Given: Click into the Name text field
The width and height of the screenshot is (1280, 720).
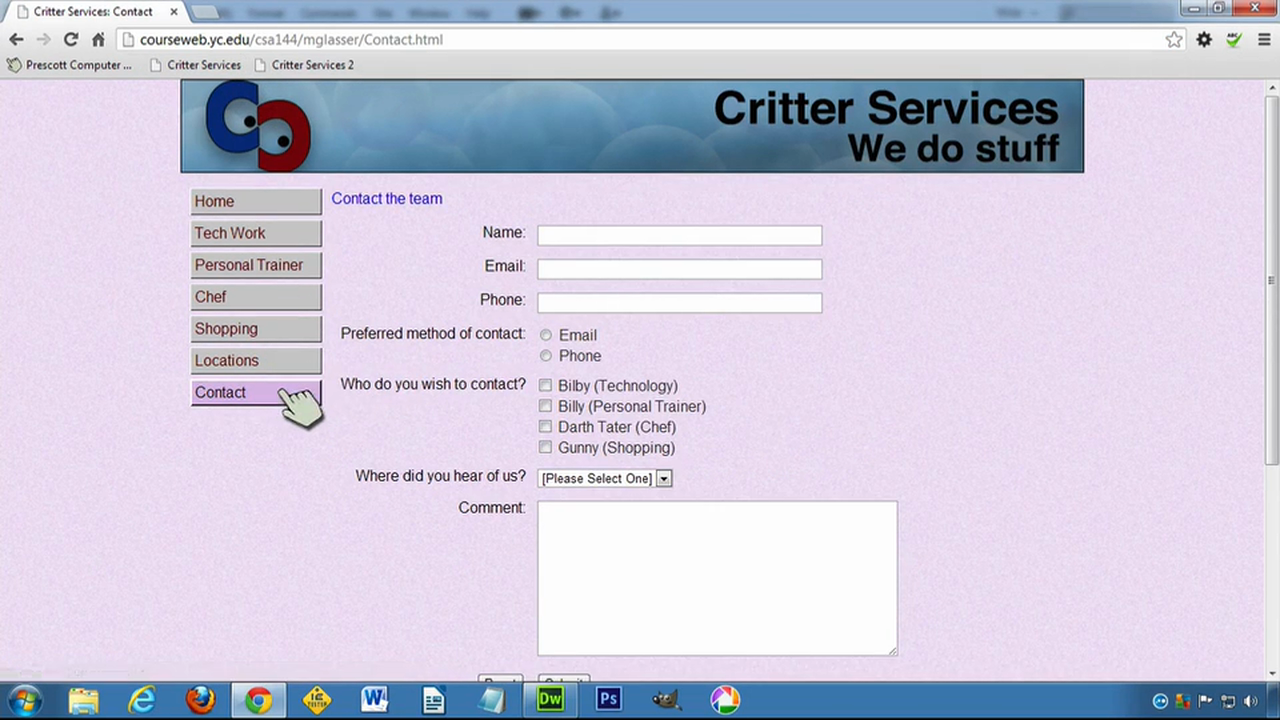Looking at the screenshot, I should (679, 235).
